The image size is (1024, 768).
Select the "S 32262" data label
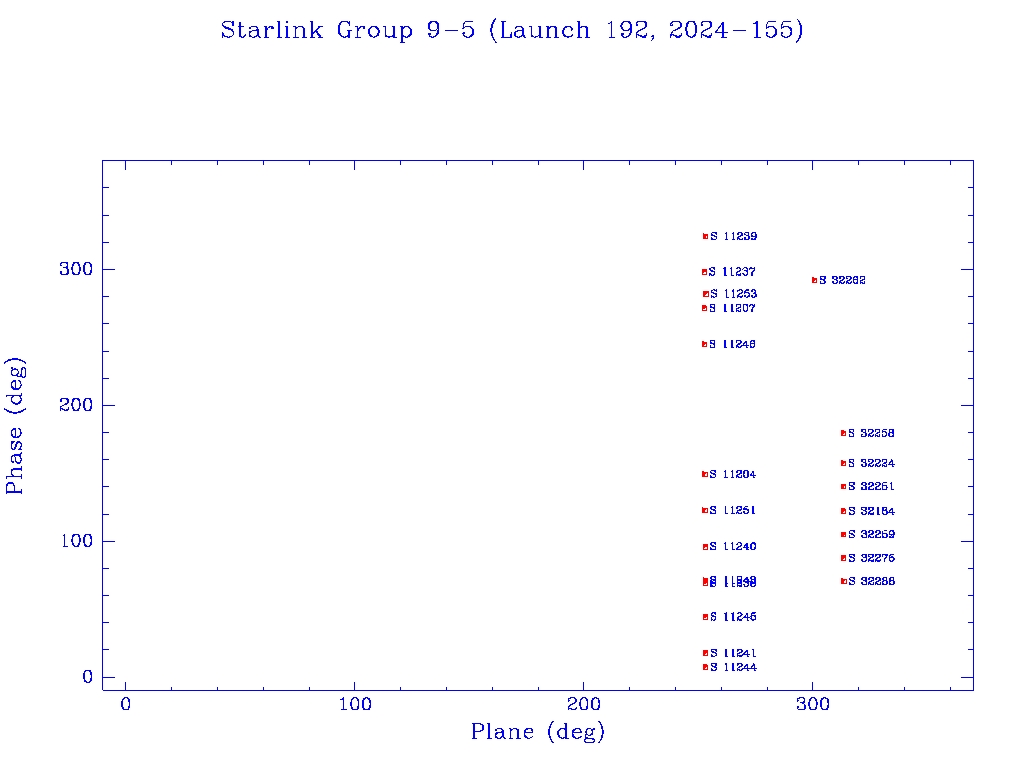click(842, 280)
